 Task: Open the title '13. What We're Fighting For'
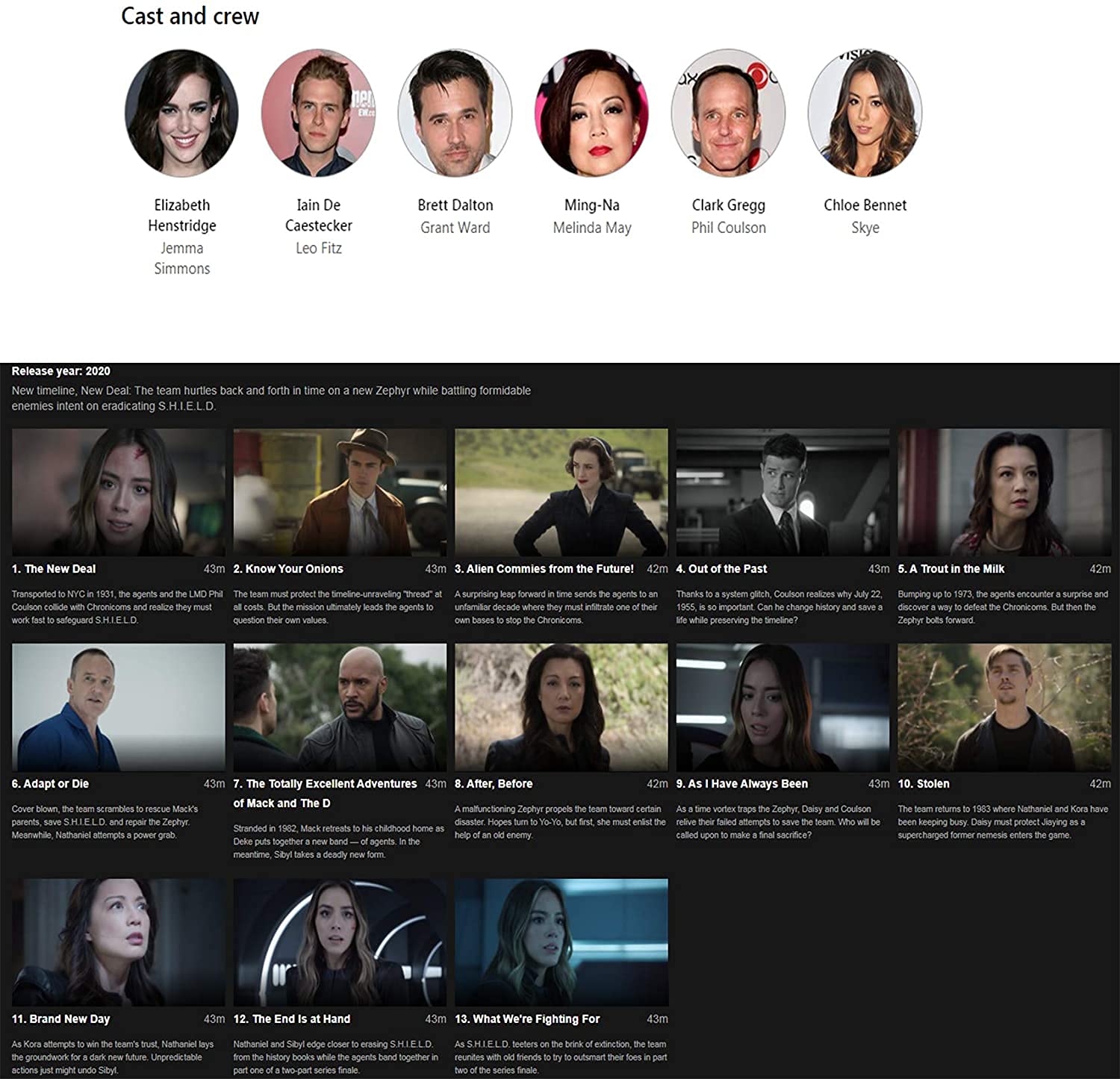[x=527, y=1019]
